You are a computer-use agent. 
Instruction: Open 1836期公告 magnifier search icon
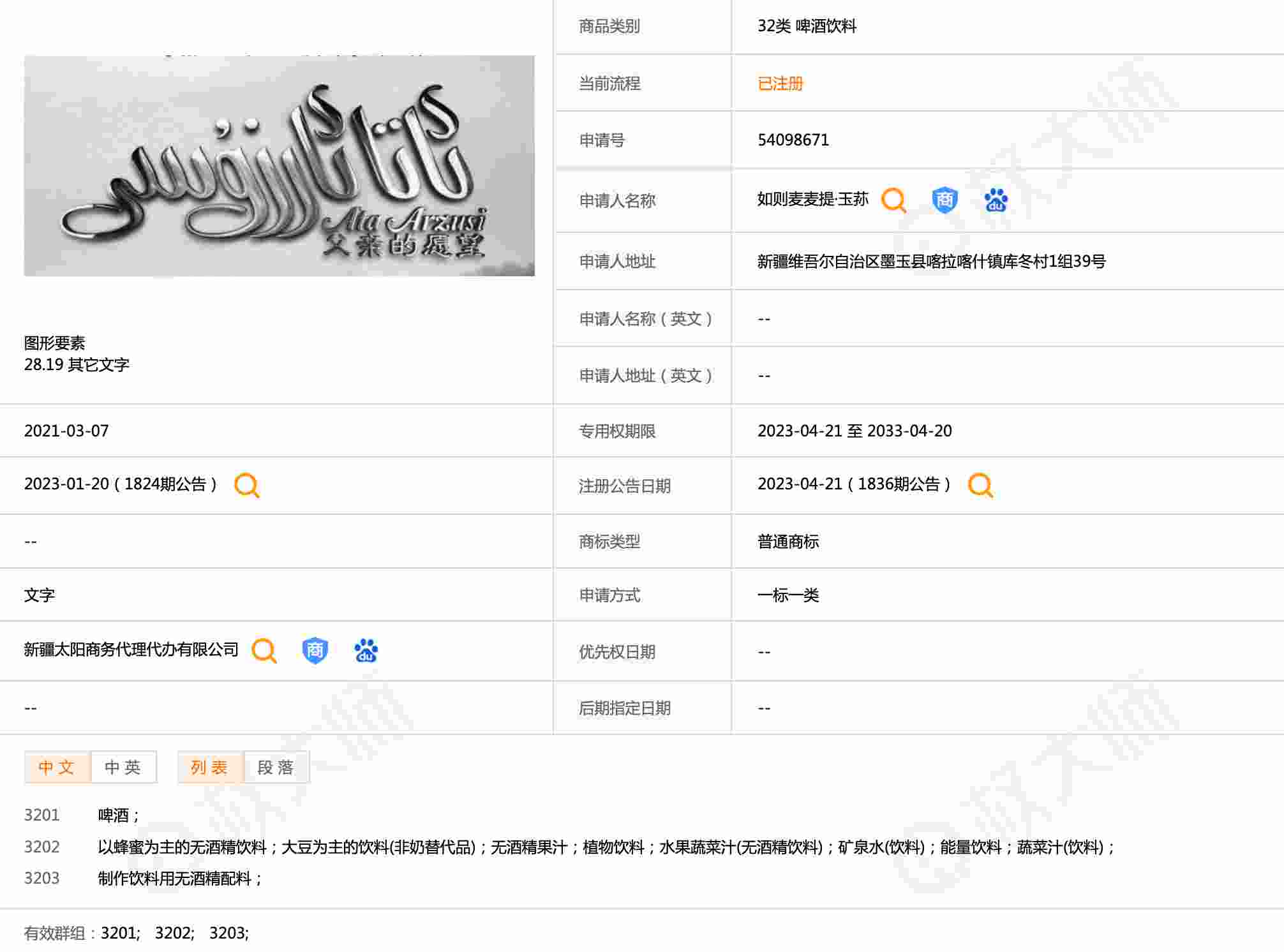(x=980, y=485)
